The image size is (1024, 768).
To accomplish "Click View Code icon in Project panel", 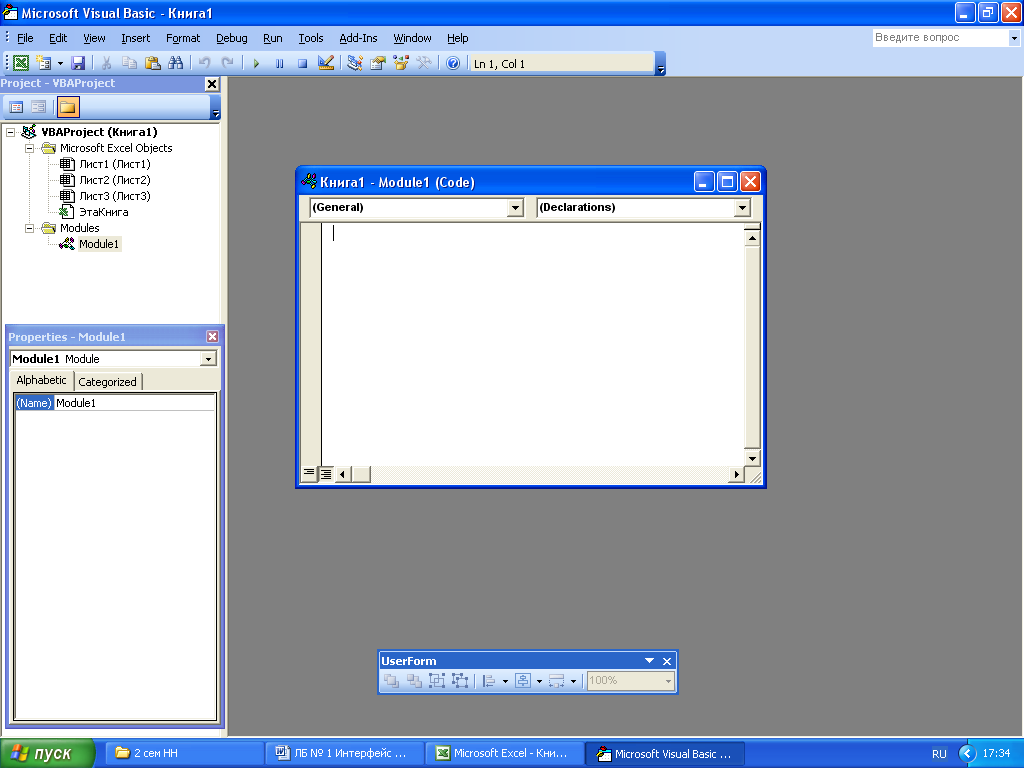I will (x=16, y=106).
